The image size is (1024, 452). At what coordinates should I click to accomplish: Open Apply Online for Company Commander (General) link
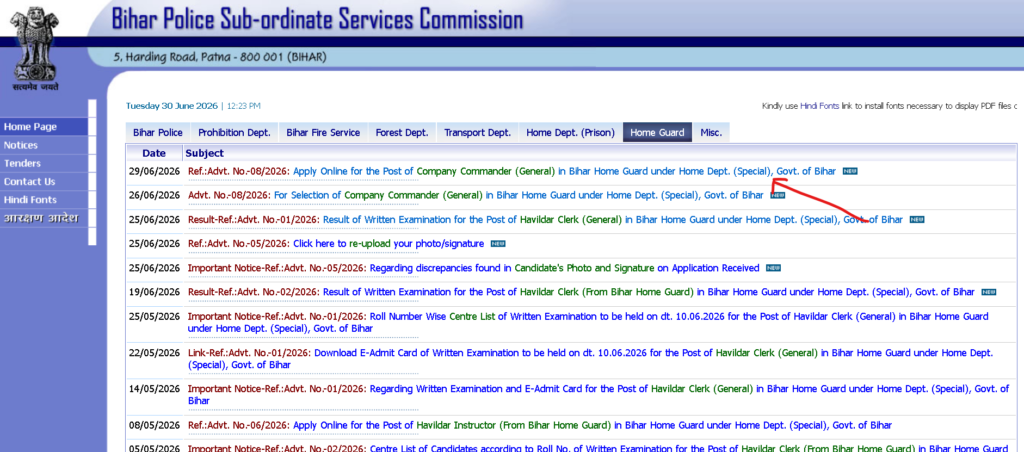(x=564, y=171)
